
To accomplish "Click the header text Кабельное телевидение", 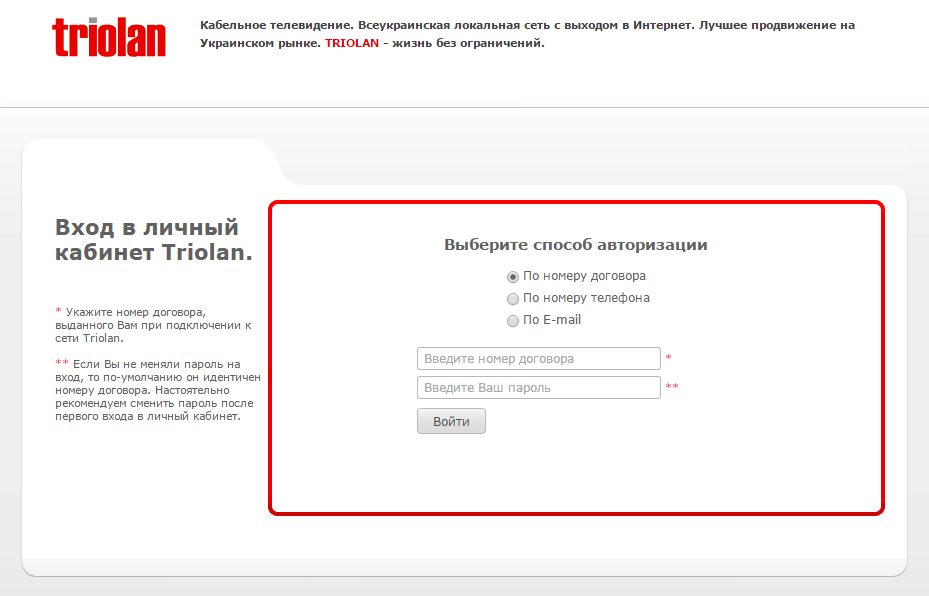I will pyautogui.click(x=277, y=25).
